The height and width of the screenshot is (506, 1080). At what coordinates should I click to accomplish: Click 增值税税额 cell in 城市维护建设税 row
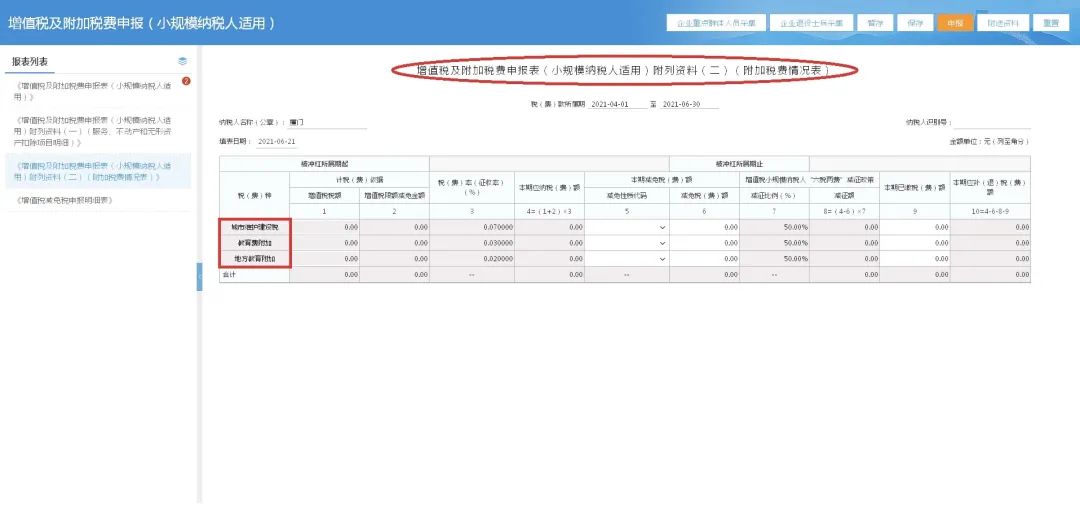(x=324, y=227)
